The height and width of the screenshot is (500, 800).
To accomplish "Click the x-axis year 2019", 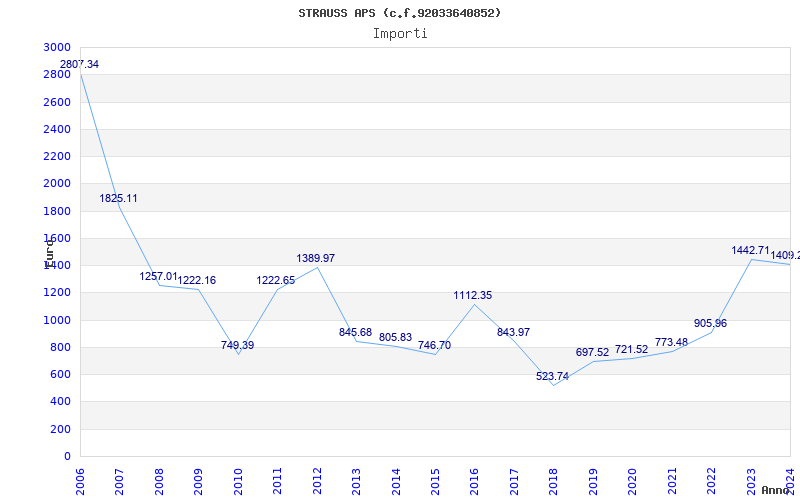I will (593, 482).
